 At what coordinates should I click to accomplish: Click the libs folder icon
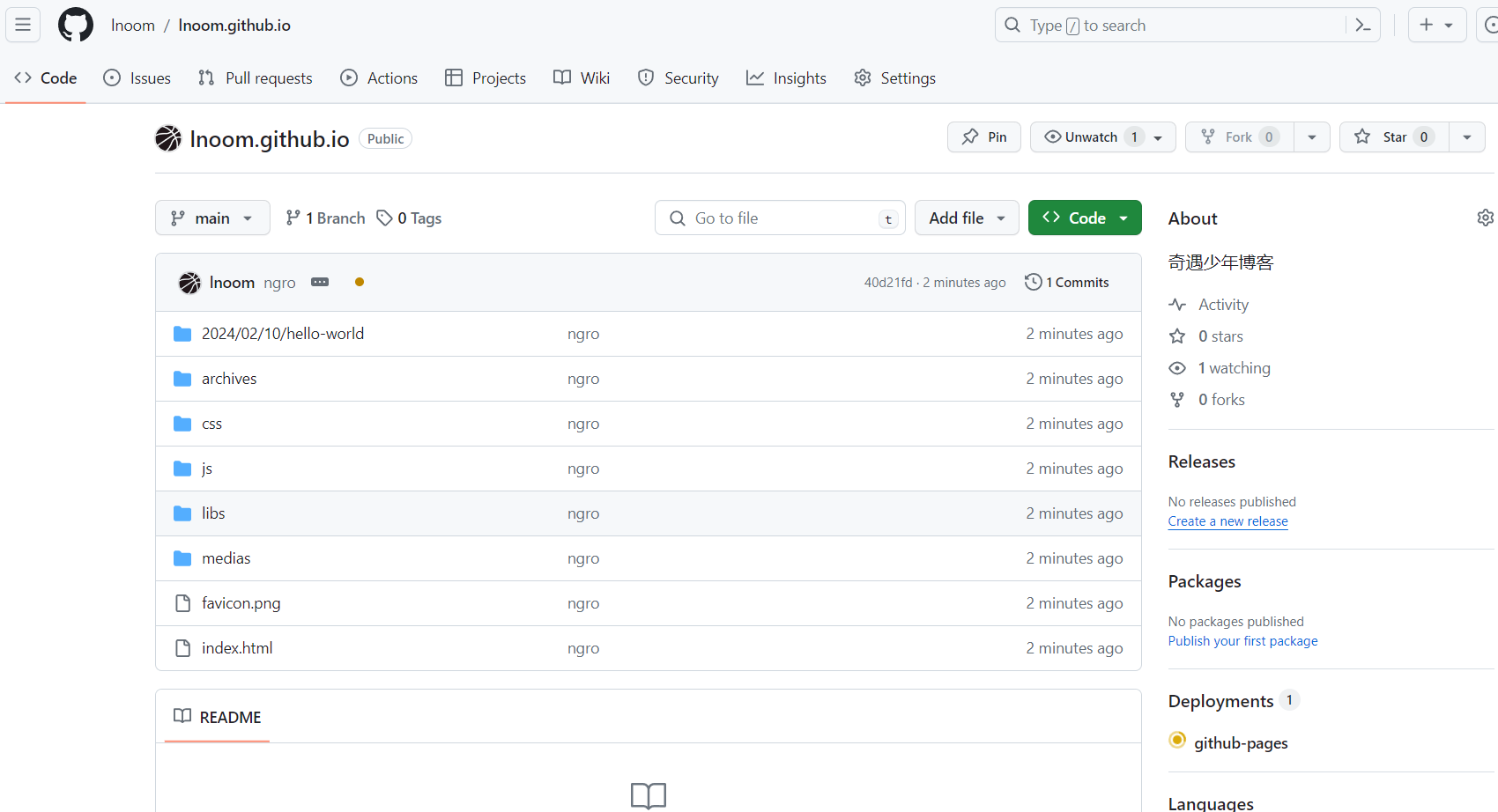pyautogui.click(x=182, y=513)
